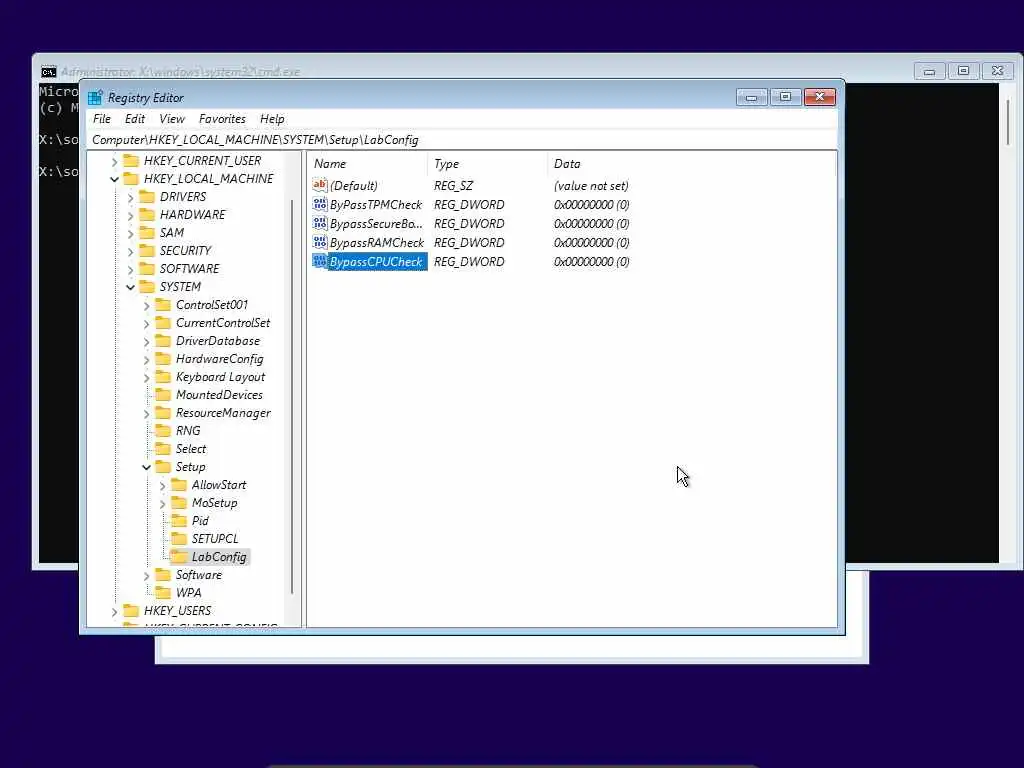The image size is (1024, 768).
Task: Collapse the SYSTEM key
Action: point(131,287)
